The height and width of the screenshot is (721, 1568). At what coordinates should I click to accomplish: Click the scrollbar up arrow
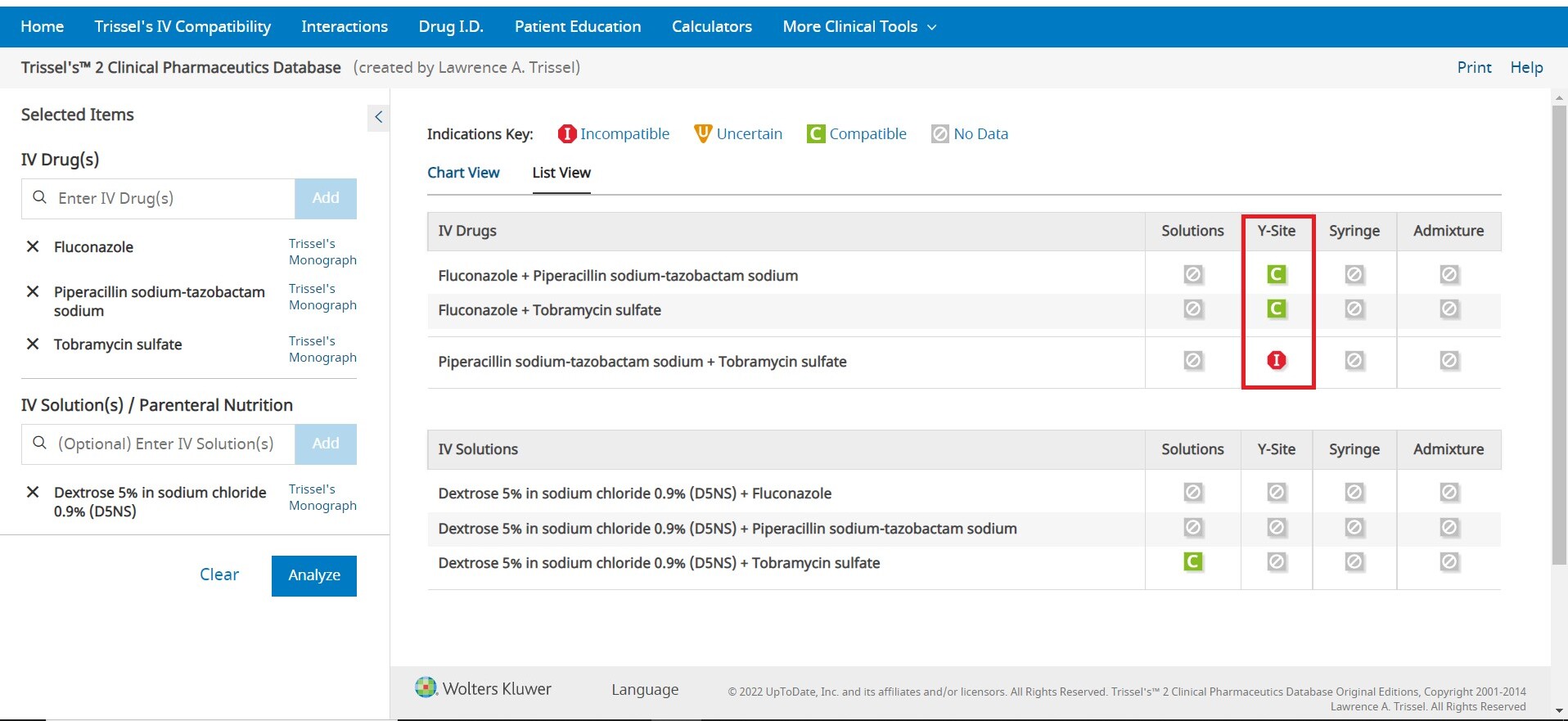coord(1559,97)
